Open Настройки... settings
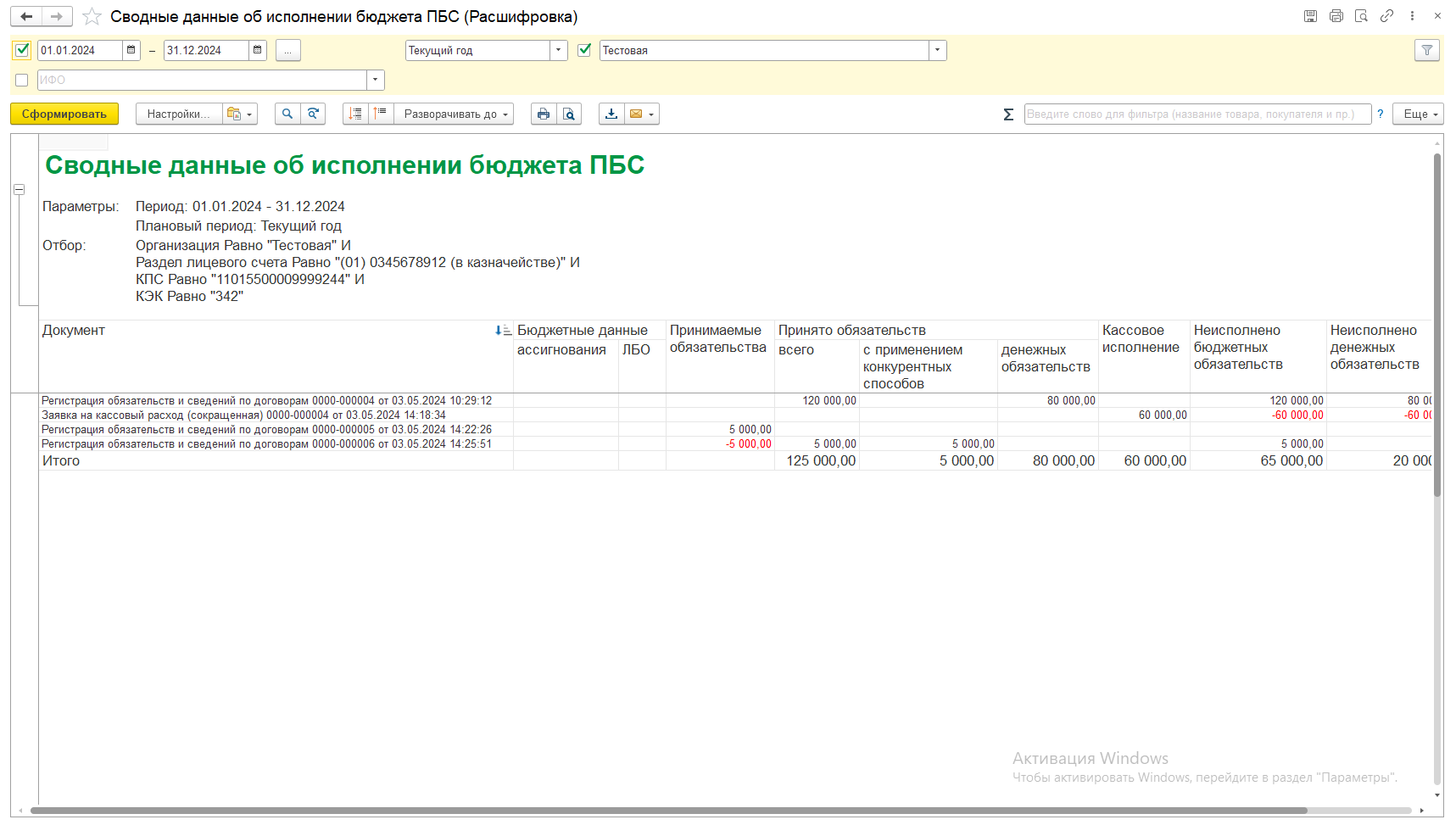Viewport: 1456px width, 825px height. [x=179, y=114]
